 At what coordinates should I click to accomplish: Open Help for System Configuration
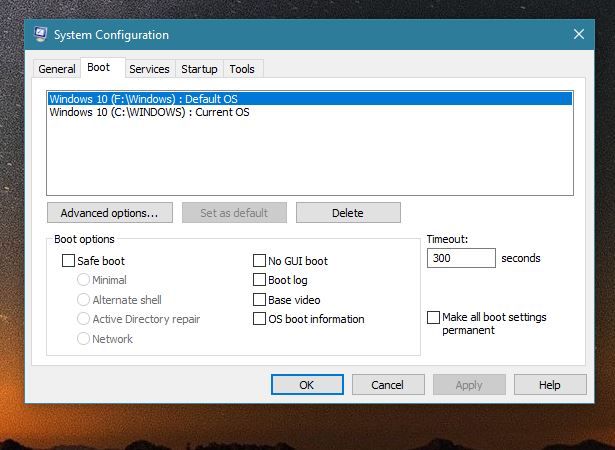(550, 384)
